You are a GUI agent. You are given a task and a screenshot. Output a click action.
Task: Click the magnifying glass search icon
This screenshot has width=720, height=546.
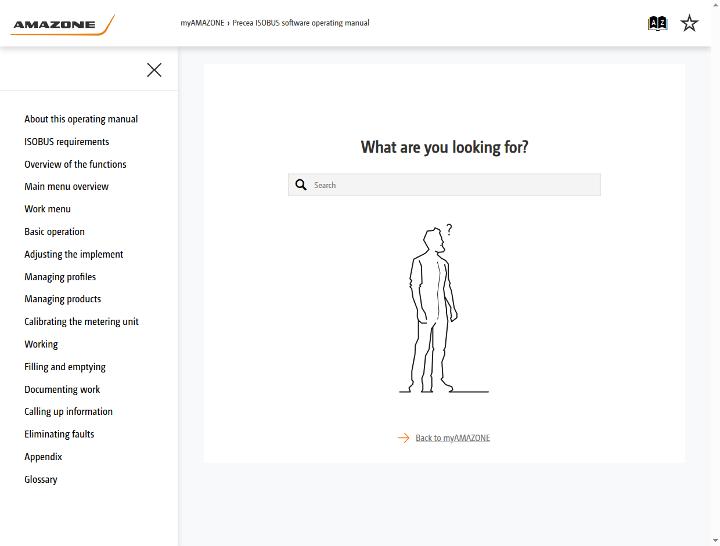301,185
